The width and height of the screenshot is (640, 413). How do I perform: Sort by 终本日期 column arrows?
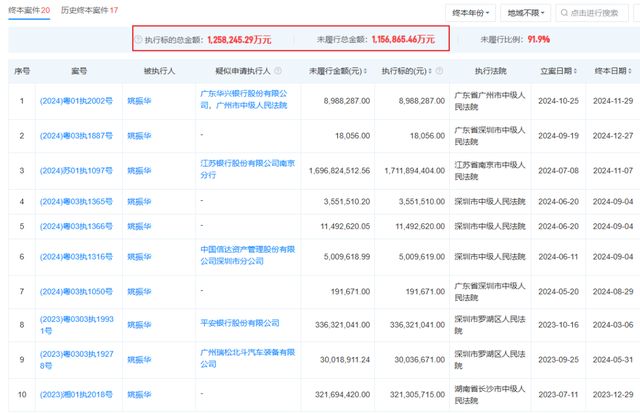pyautogui.click(x=630, y=71)
